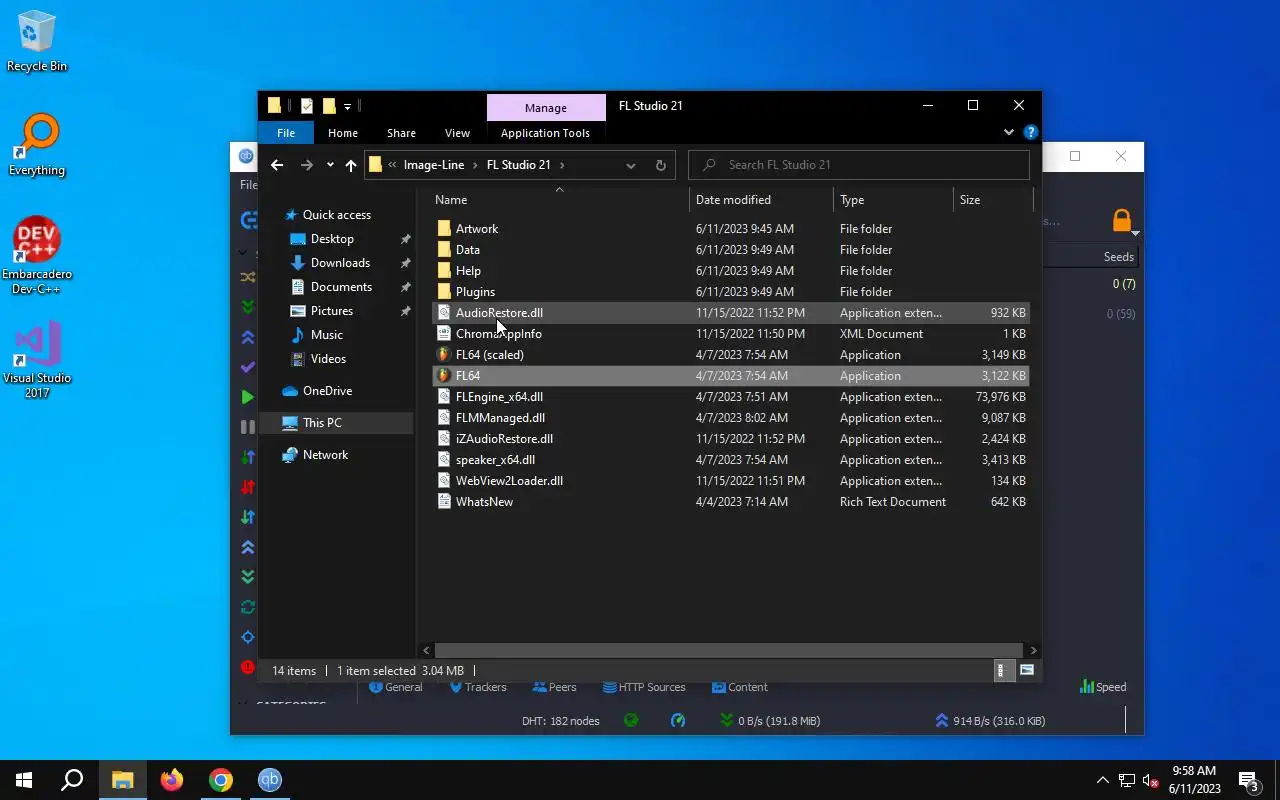The width and height of the screenshot is (1280, 800).
Task: Open Downloads in Quick access
Action: [340, 263]
